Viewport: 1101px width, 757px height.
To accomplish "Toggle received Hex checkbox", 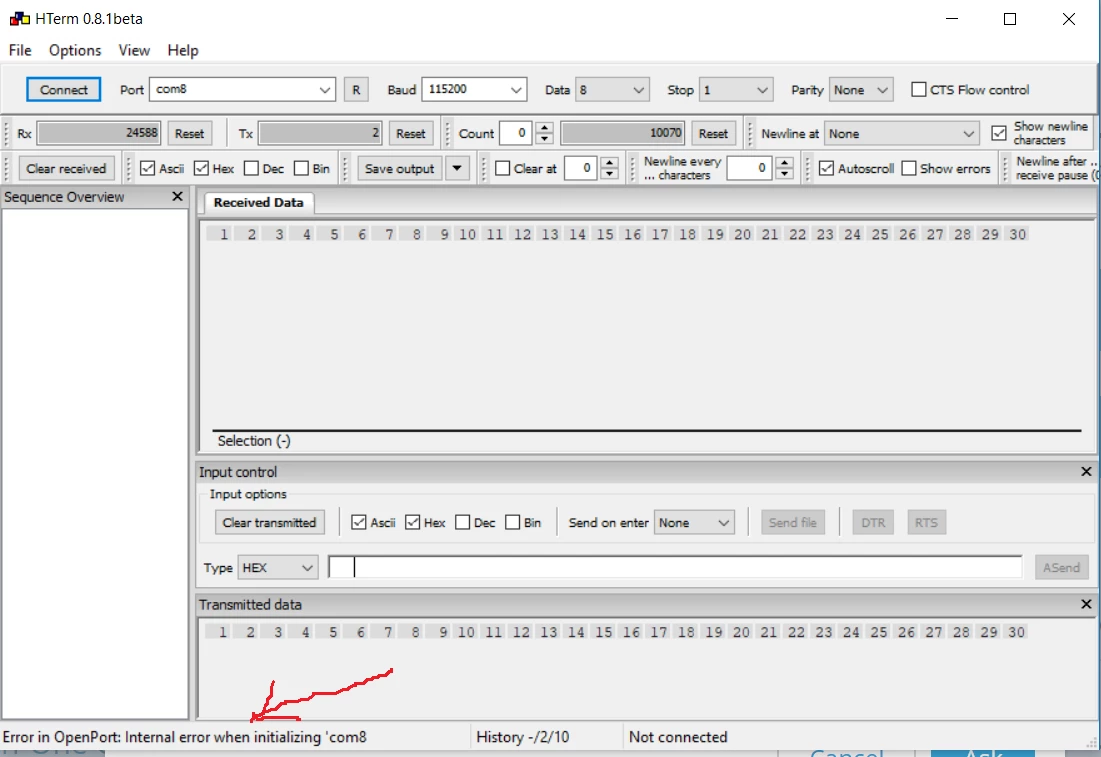I will (x=202, y=169).
